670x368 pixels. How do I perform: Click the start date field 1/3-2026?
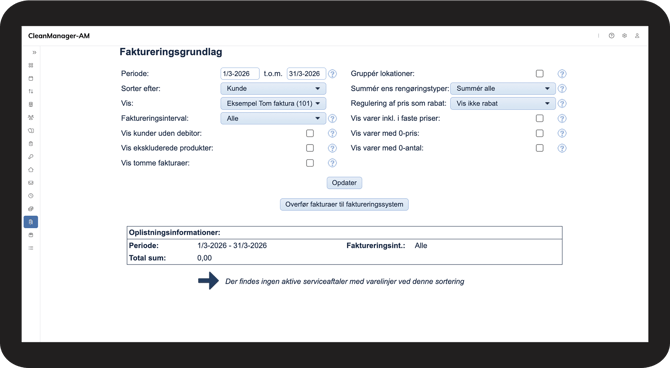[240, 74]
